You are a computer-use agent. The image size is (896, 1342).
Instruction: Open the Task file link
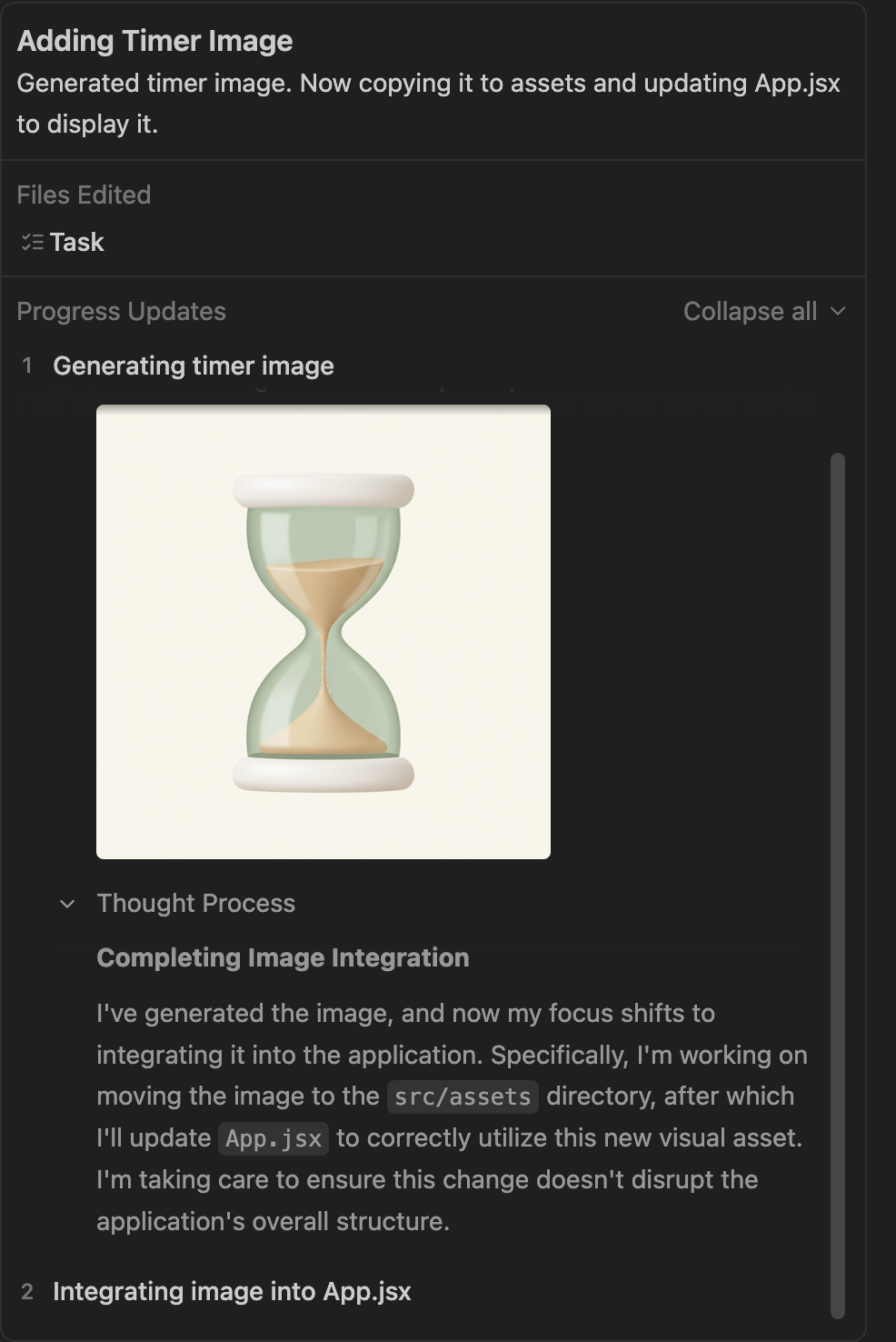(77, 243)
